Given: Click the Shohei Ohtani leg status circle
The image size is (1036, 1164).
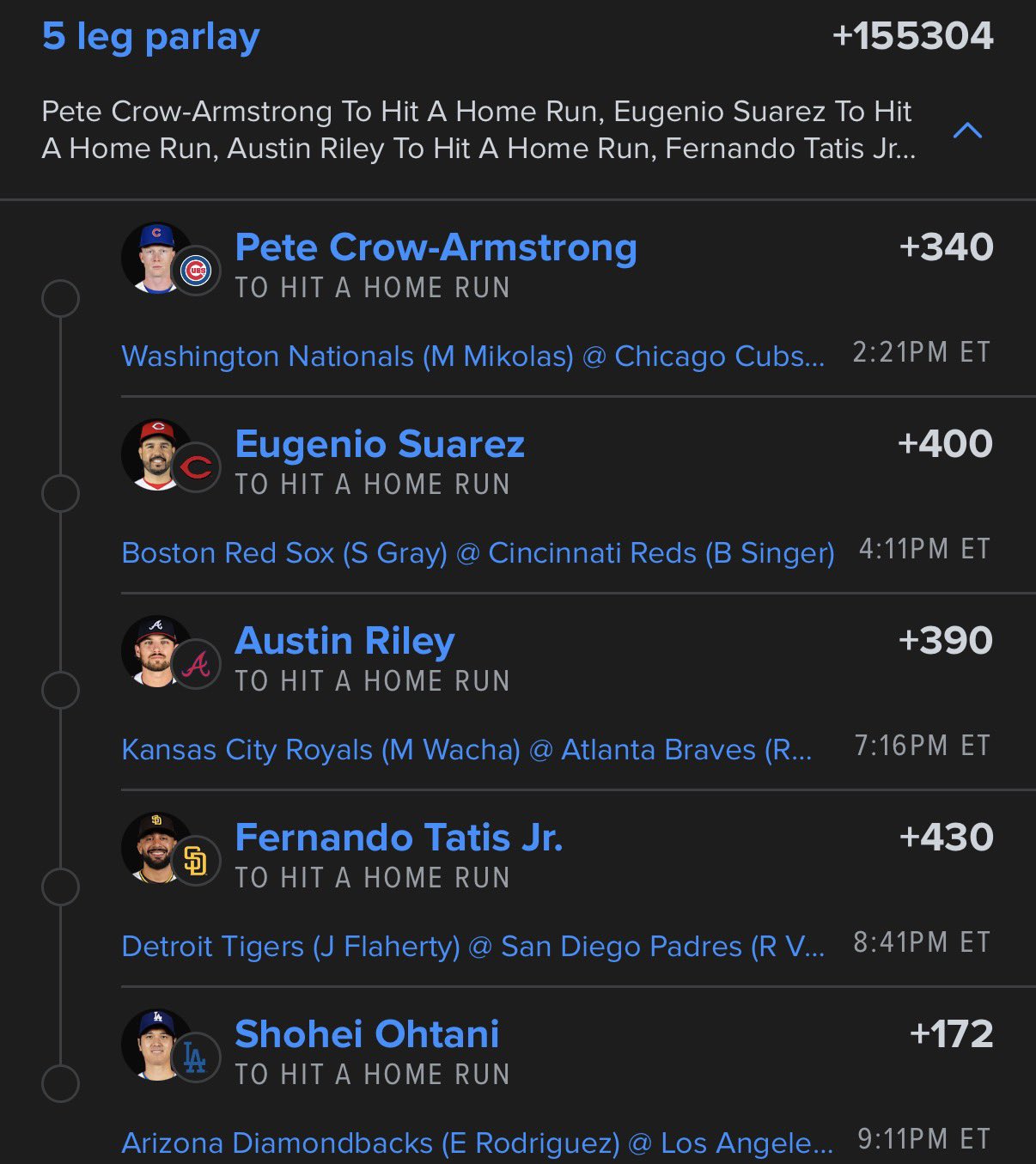Looking at the screenshot, I should coord(60,1083).
